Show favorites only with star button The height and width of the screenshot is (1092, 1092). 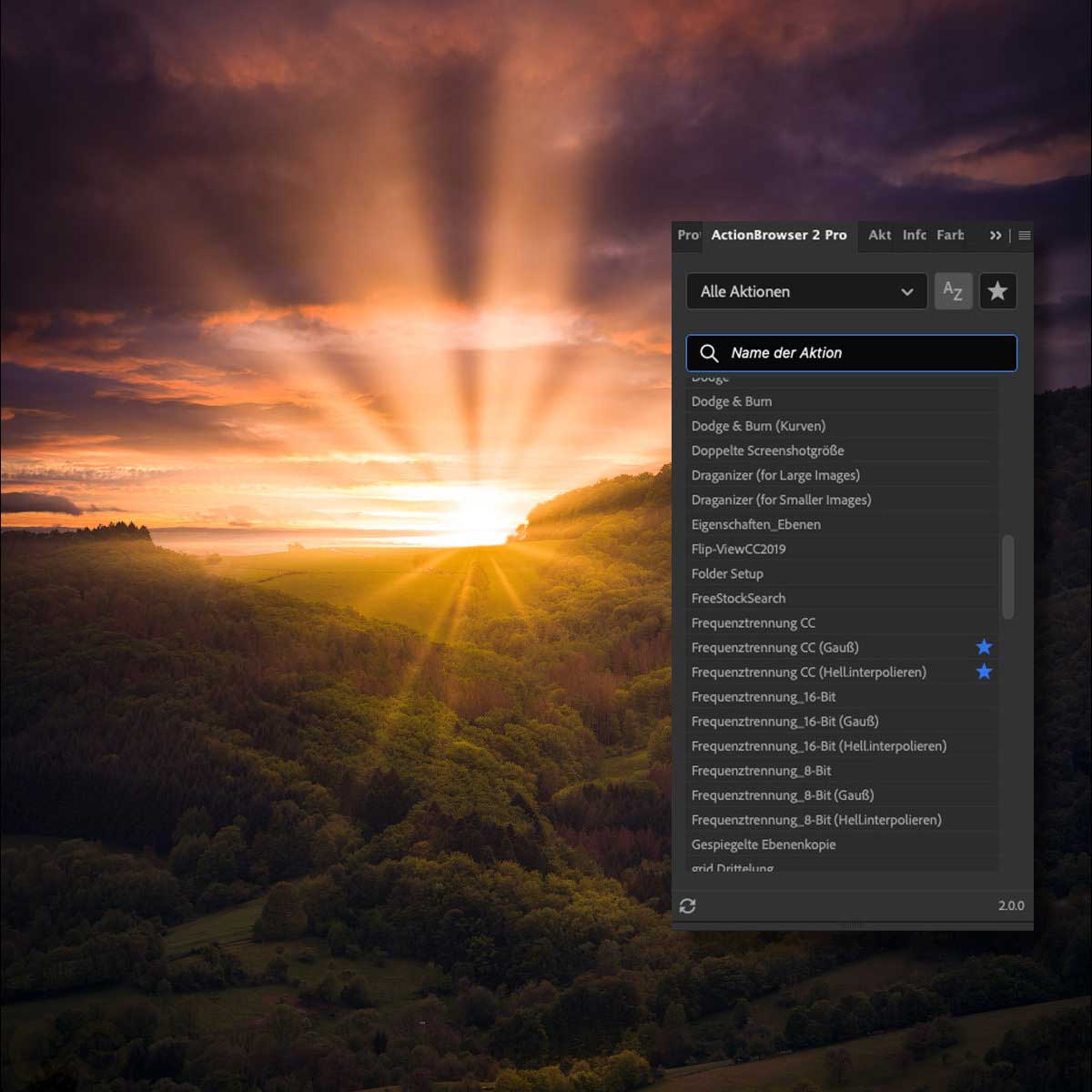point(997,291)
